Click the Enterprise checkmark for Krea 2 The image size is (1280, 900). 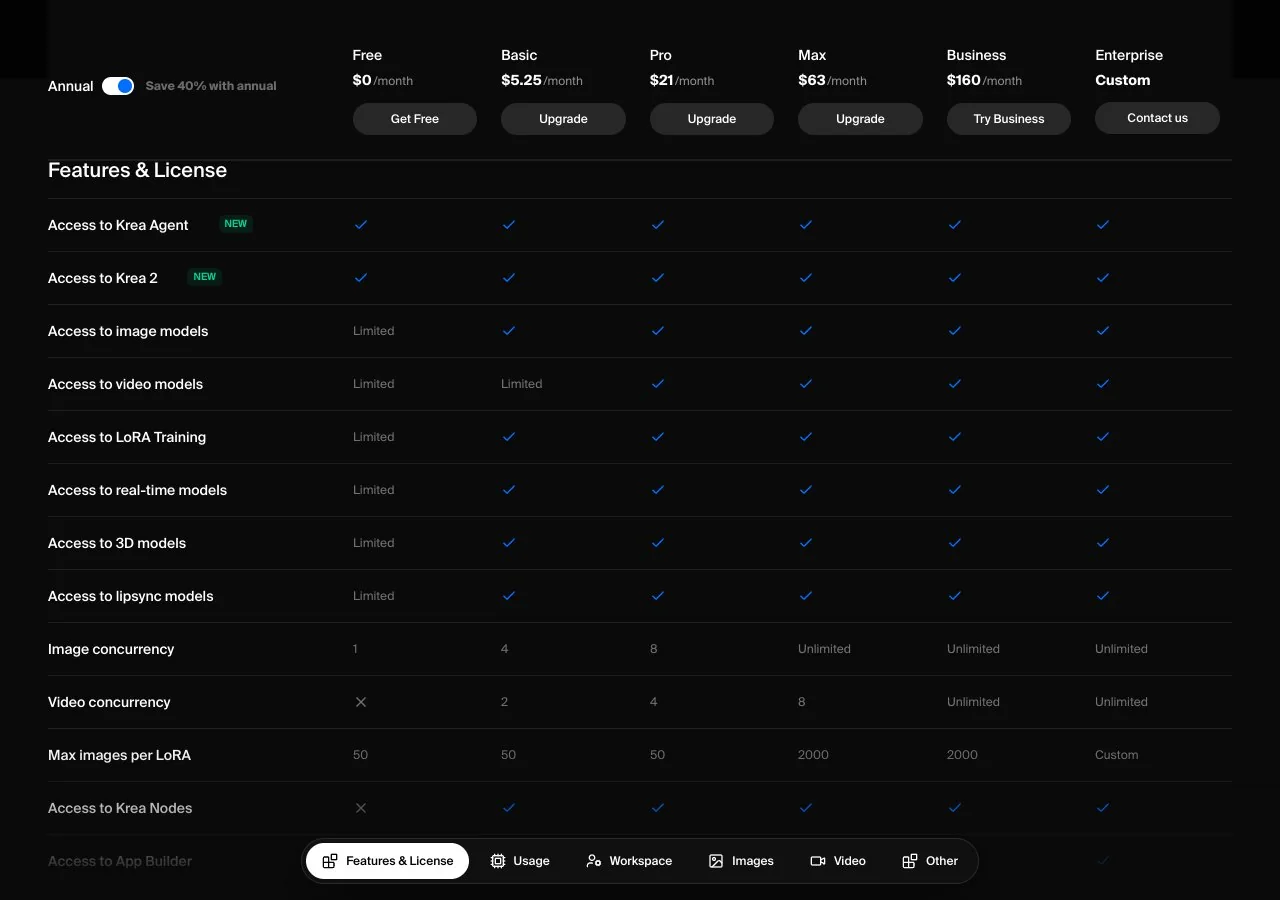pyautogui.click(x=1103, y=278)
